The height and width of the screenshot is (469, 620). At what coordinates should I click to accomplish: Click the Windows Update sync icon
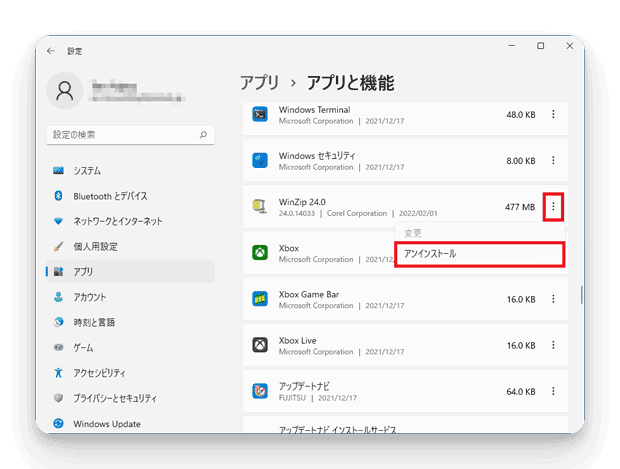coord(59,424)
